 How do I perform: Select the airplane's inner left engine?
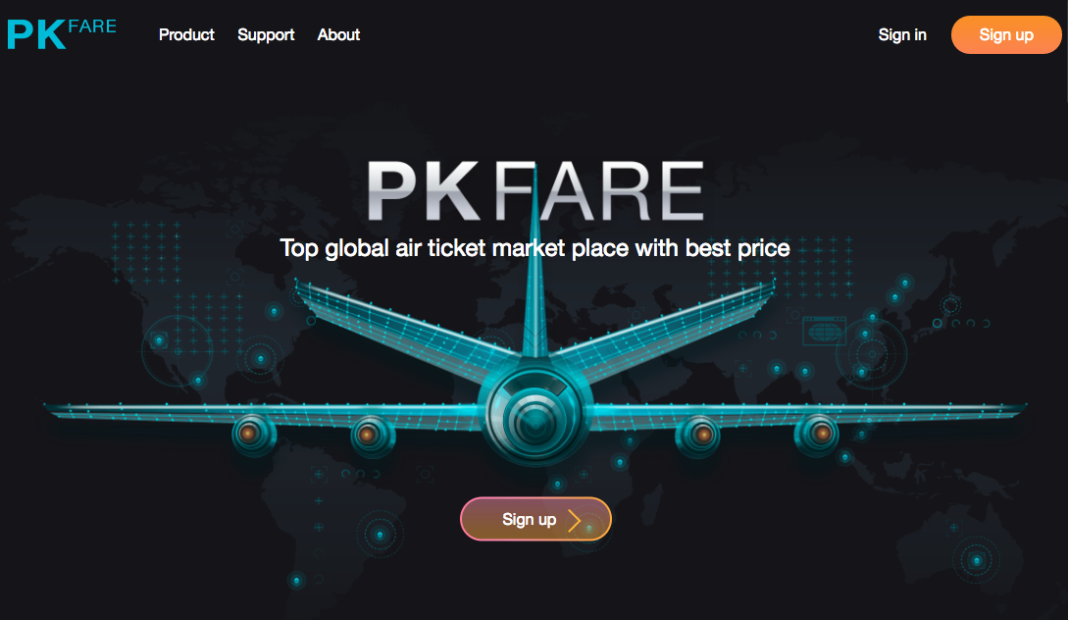click(368, 434)
